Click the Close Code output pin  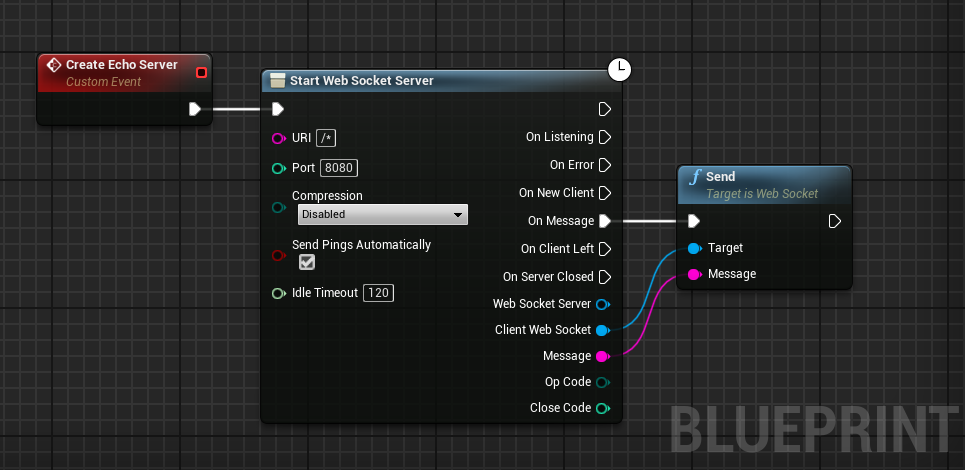click(603, 408)
